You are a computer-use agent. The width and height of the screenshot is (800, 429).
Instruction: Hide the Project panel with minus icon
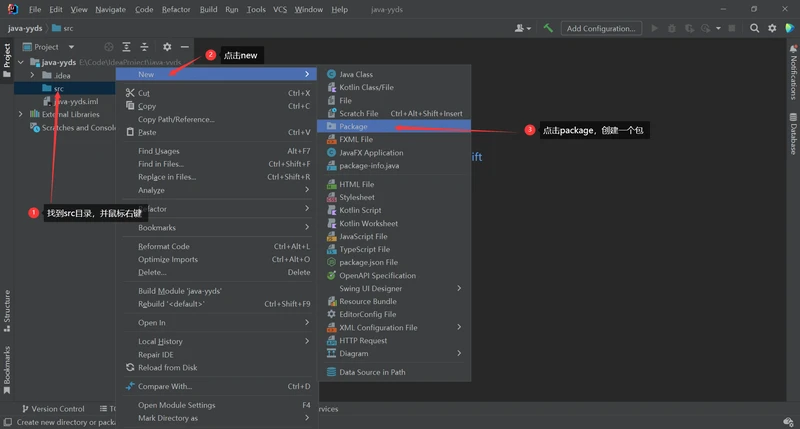tap(184, 47)
